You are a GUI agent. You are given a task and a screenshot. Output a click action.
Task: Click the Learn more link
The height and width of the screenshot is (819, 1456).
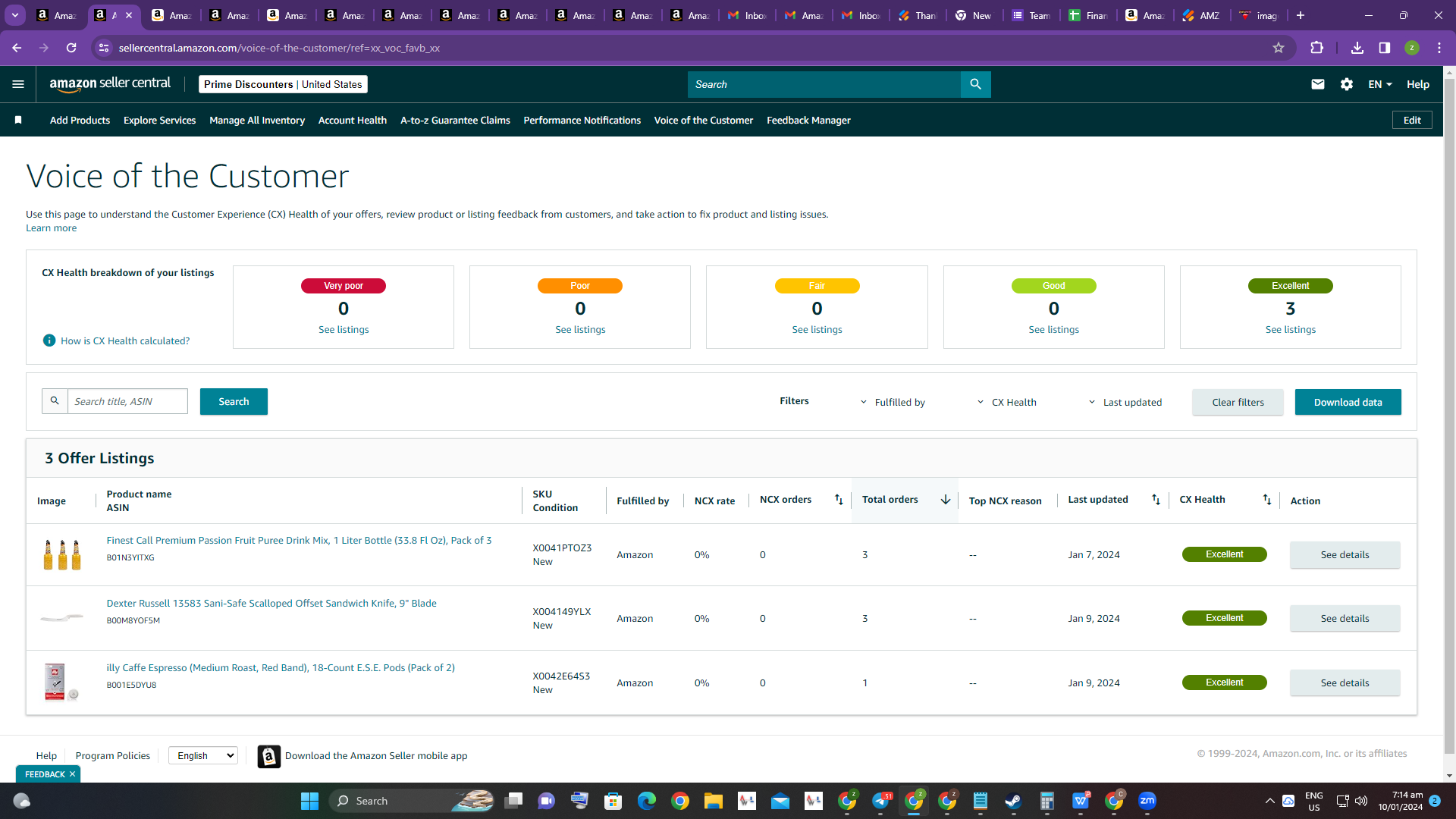tap(51, 227)
